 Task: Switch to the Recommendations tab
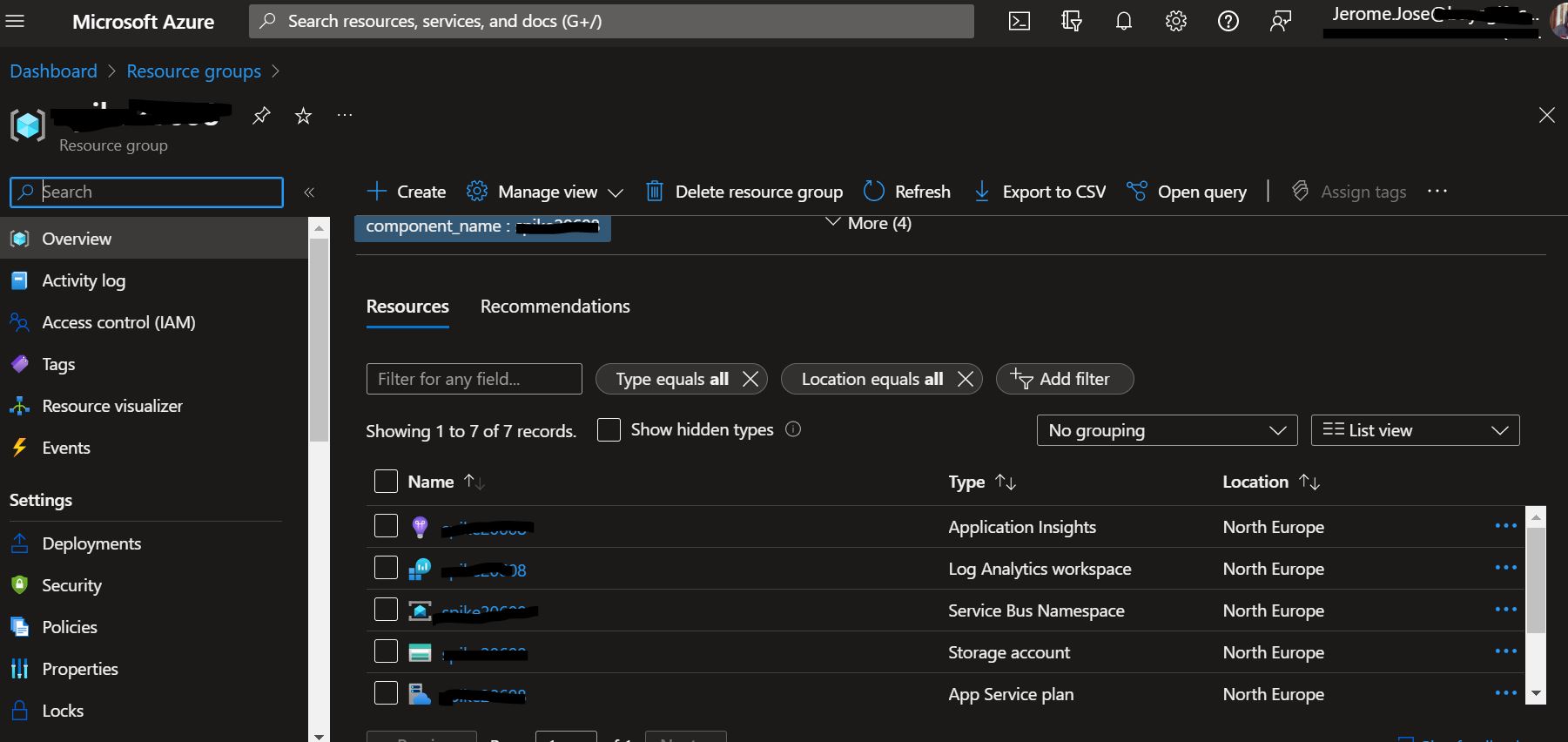click(555, 307)
